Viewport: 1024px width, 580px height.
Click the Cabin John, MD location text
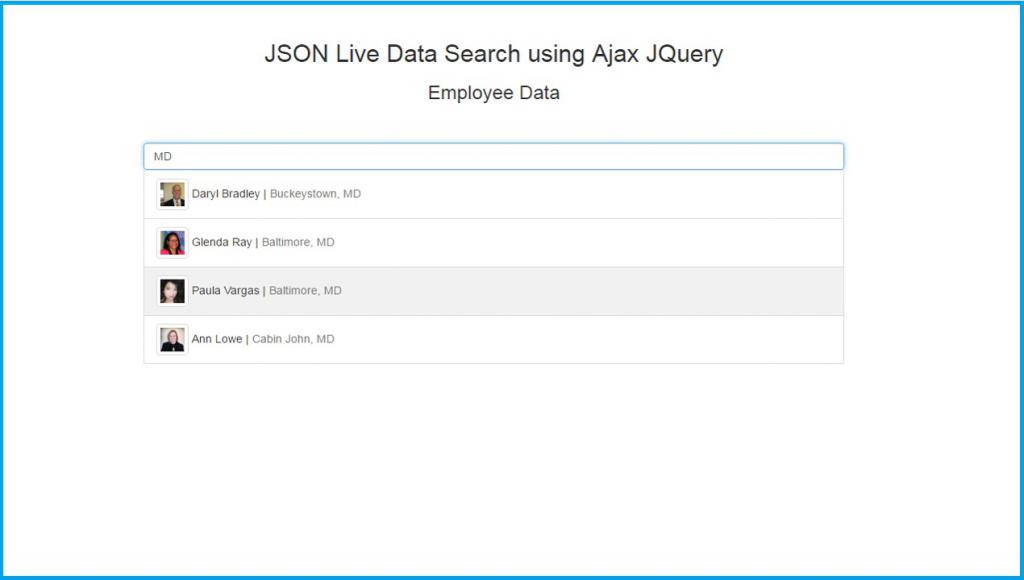(x=293, y=339)
